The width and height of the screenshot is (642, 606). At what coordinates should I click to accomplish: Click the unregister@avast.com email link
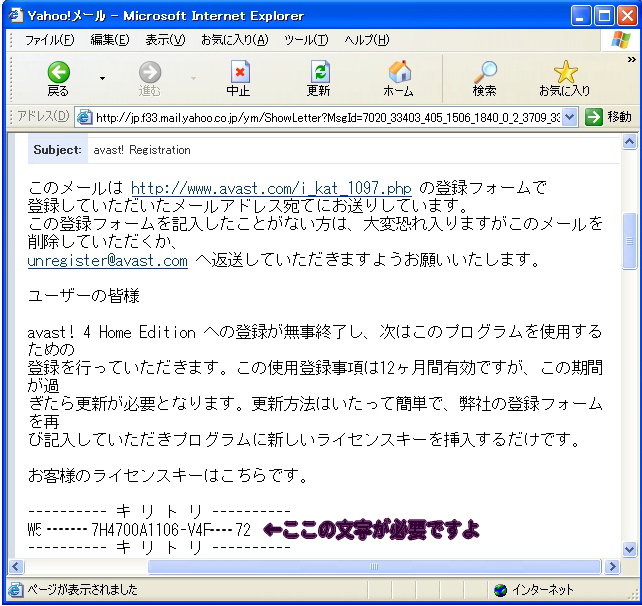[108, 261]
